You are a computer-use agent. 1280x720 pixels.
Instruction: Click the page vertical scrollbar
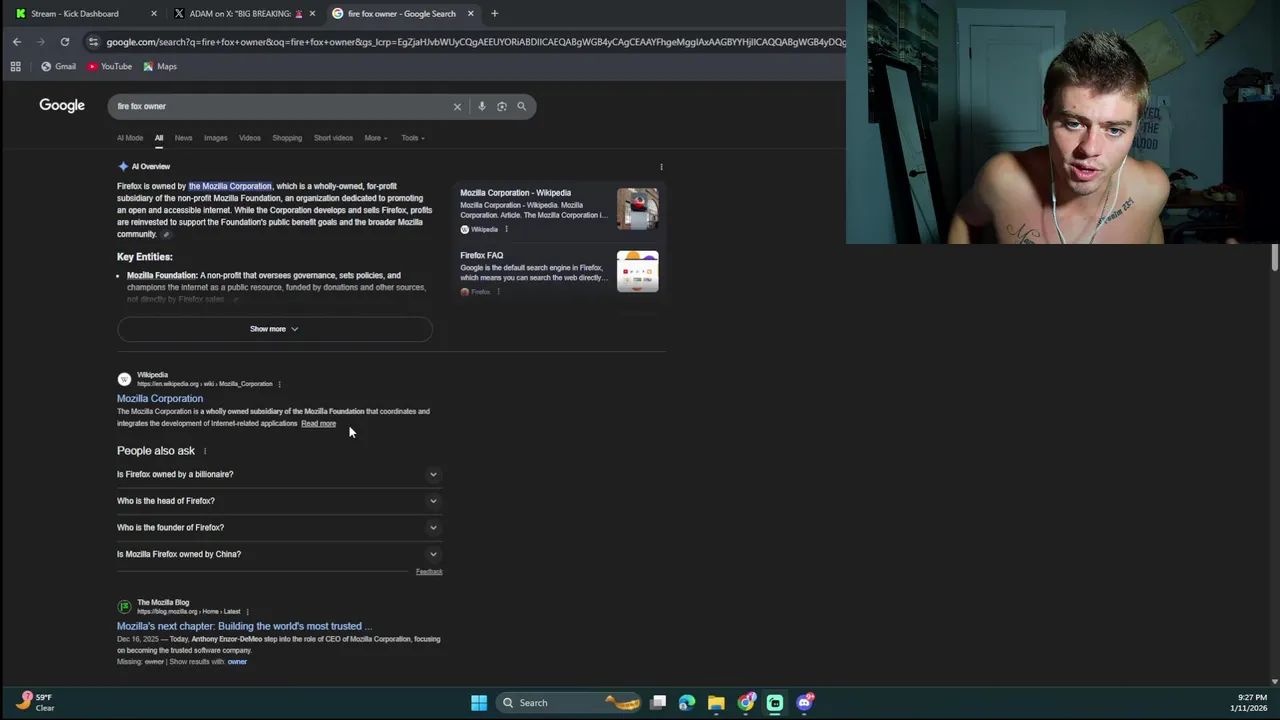[1275, 257]
